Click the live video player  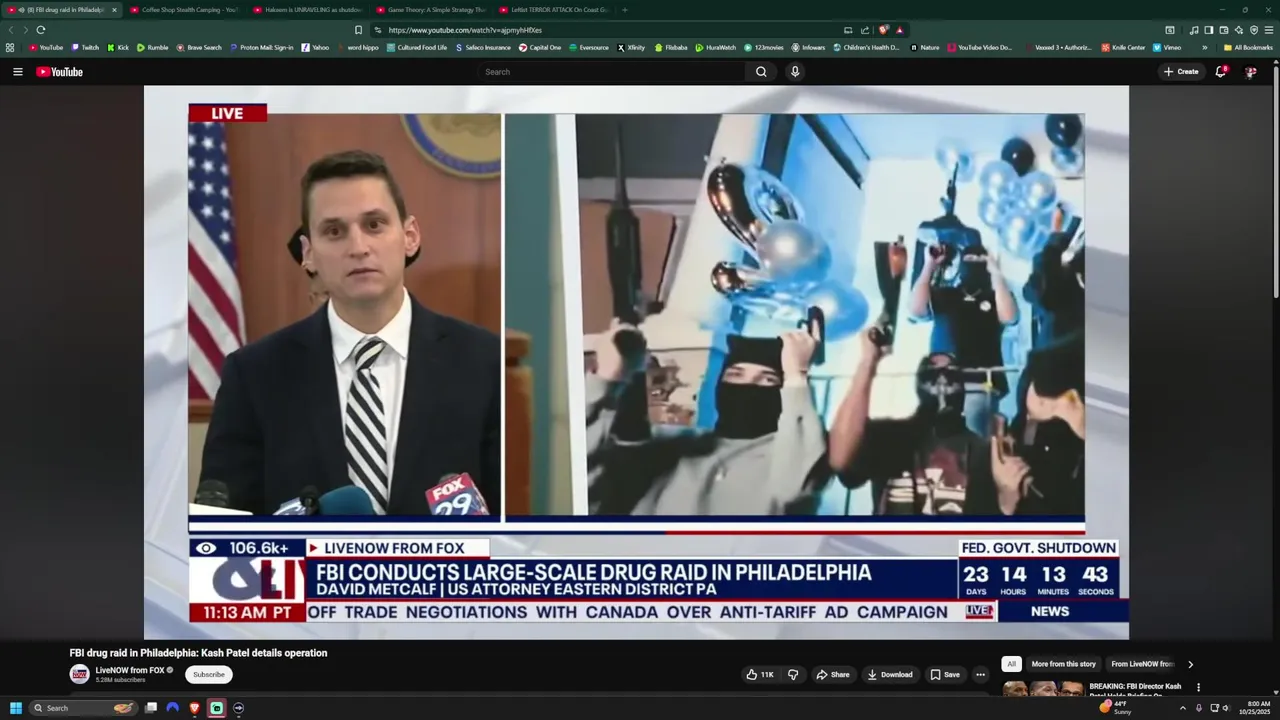pyautogui.click(x=636, y=362)
